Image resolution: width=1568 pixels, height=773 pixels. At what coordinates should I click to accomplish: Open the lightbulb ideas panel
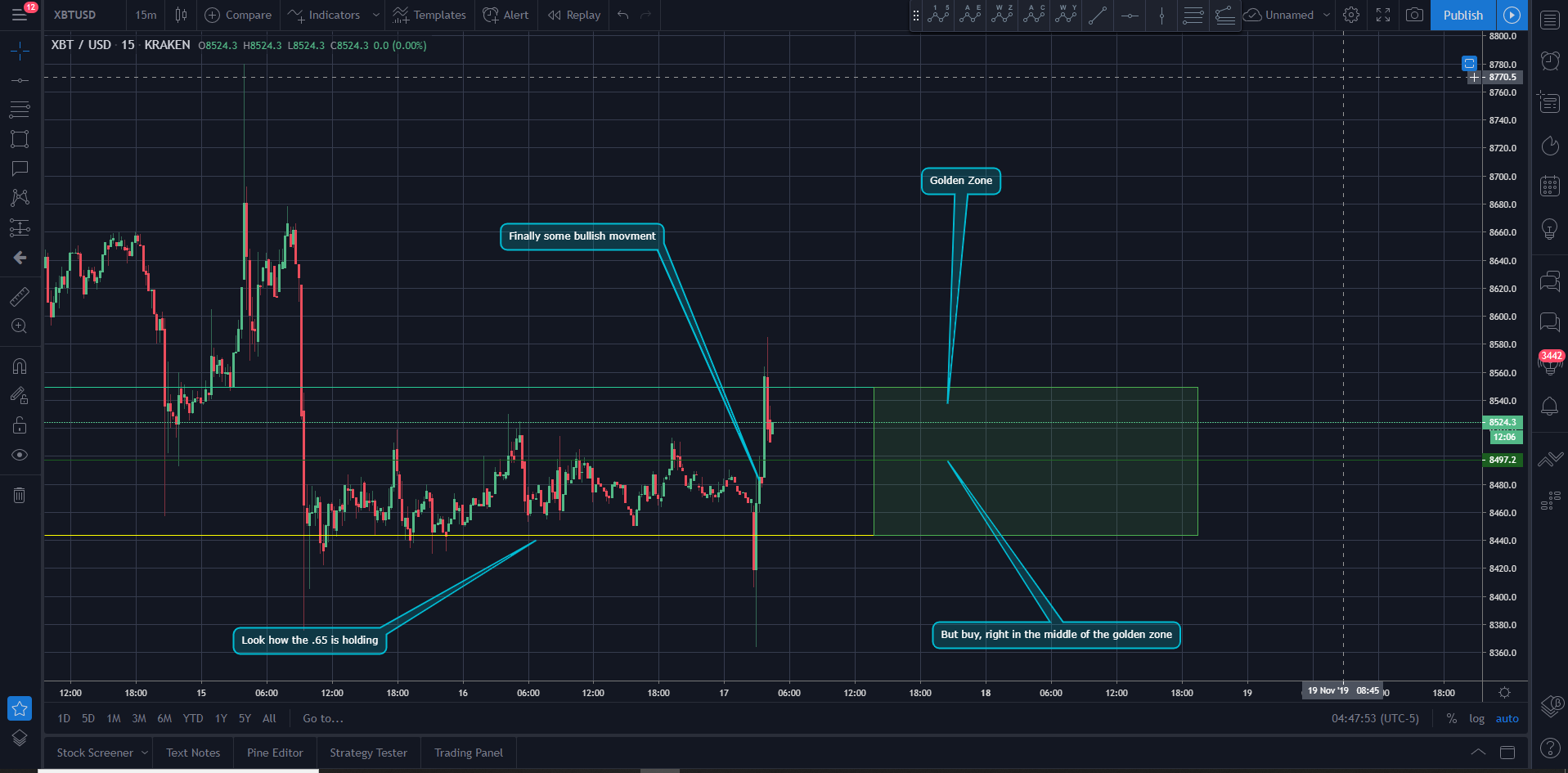[1550, 229]
